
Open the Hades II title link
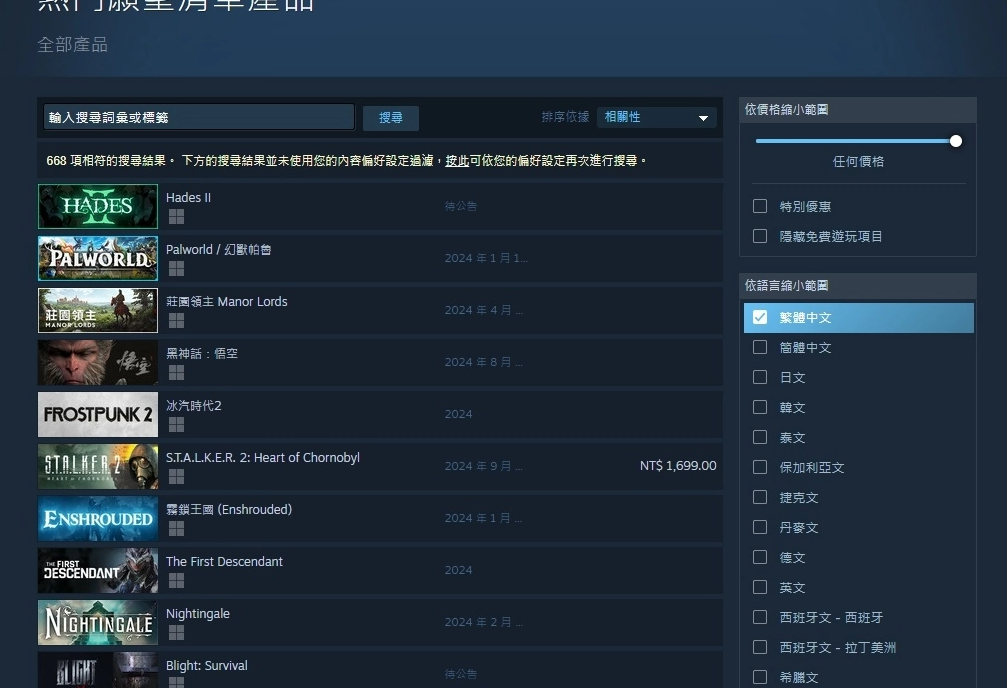(x=188, y=197)
